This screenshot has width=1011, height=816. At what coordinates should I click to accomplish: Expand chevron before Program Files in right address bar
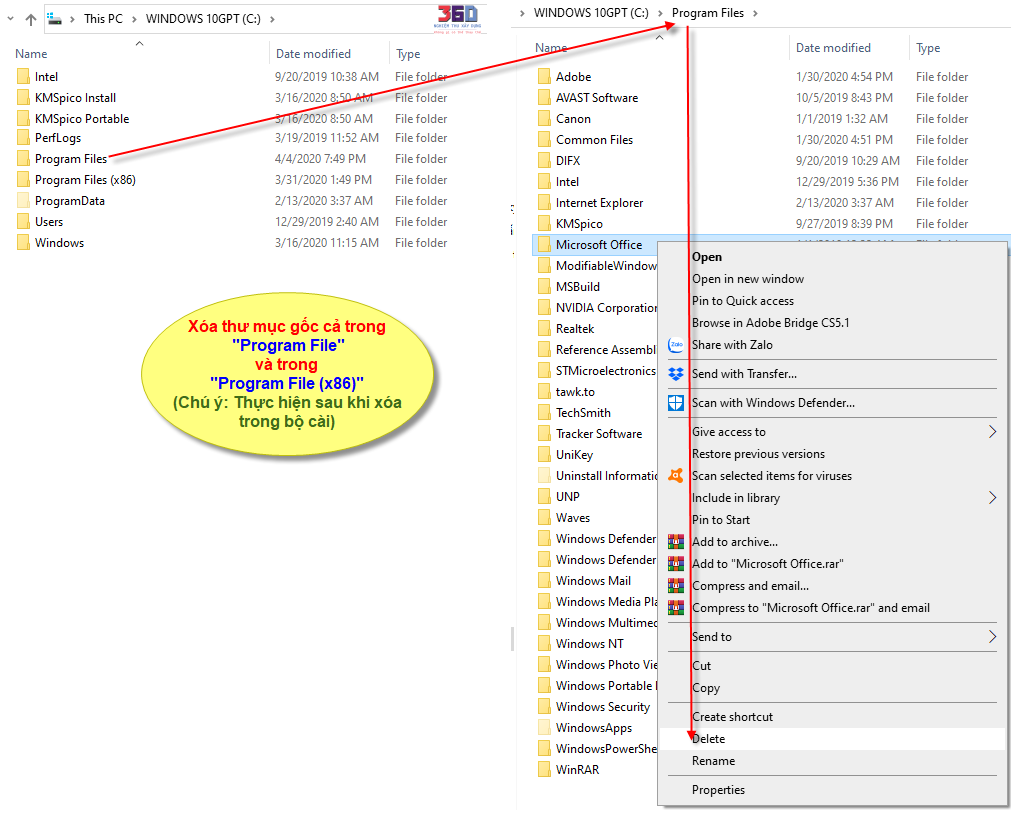point(660,13)
